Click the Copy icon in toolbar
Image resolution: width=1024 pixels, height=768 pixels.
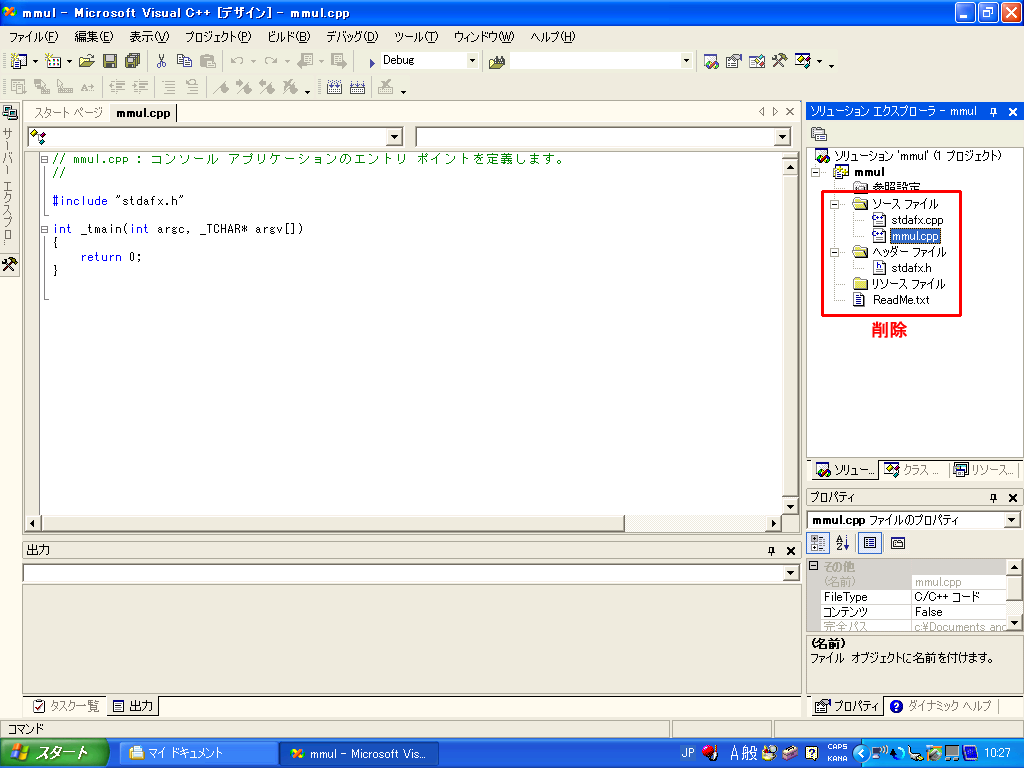tap(184, 61)
